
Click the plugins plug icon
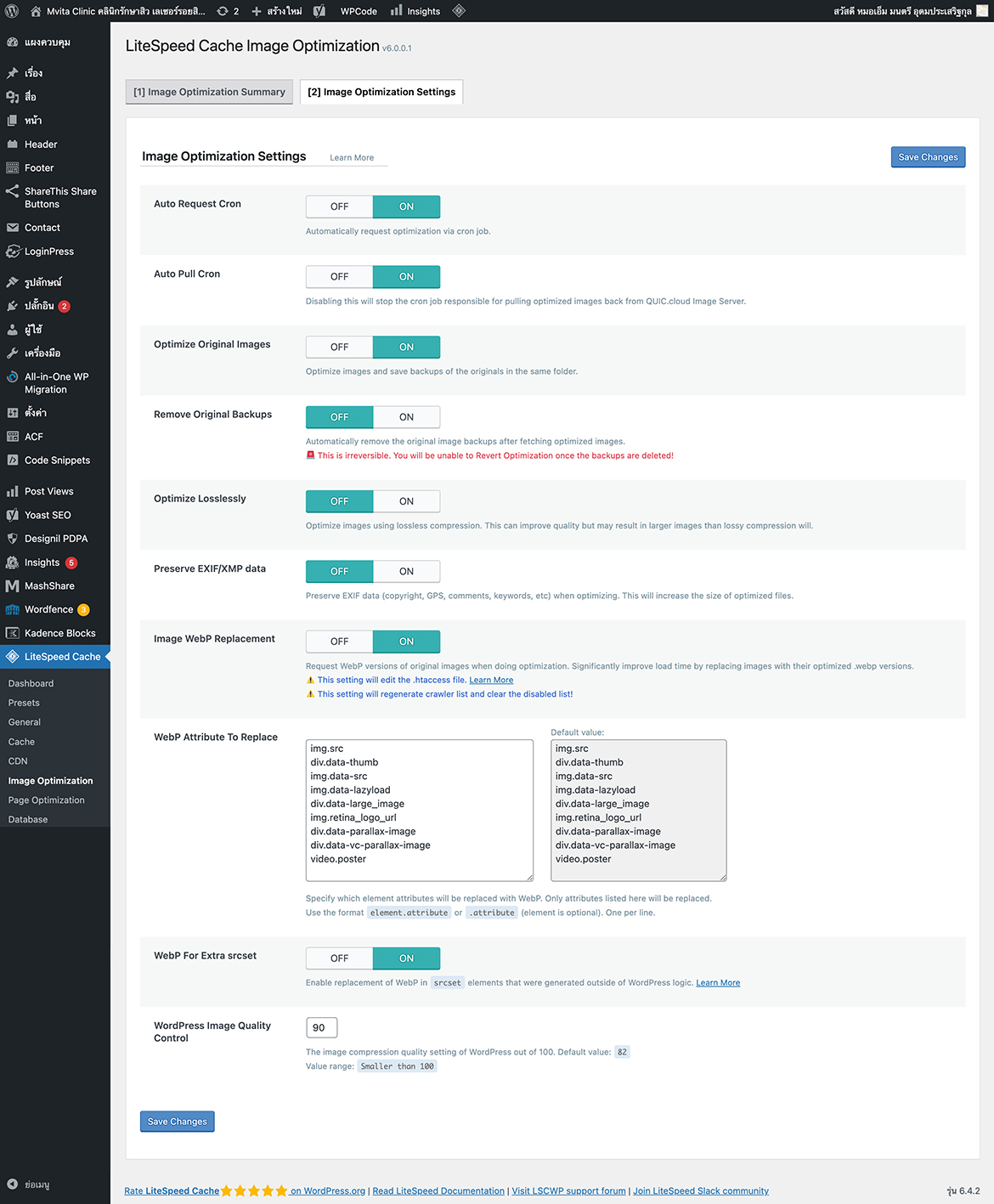(13, 306)
